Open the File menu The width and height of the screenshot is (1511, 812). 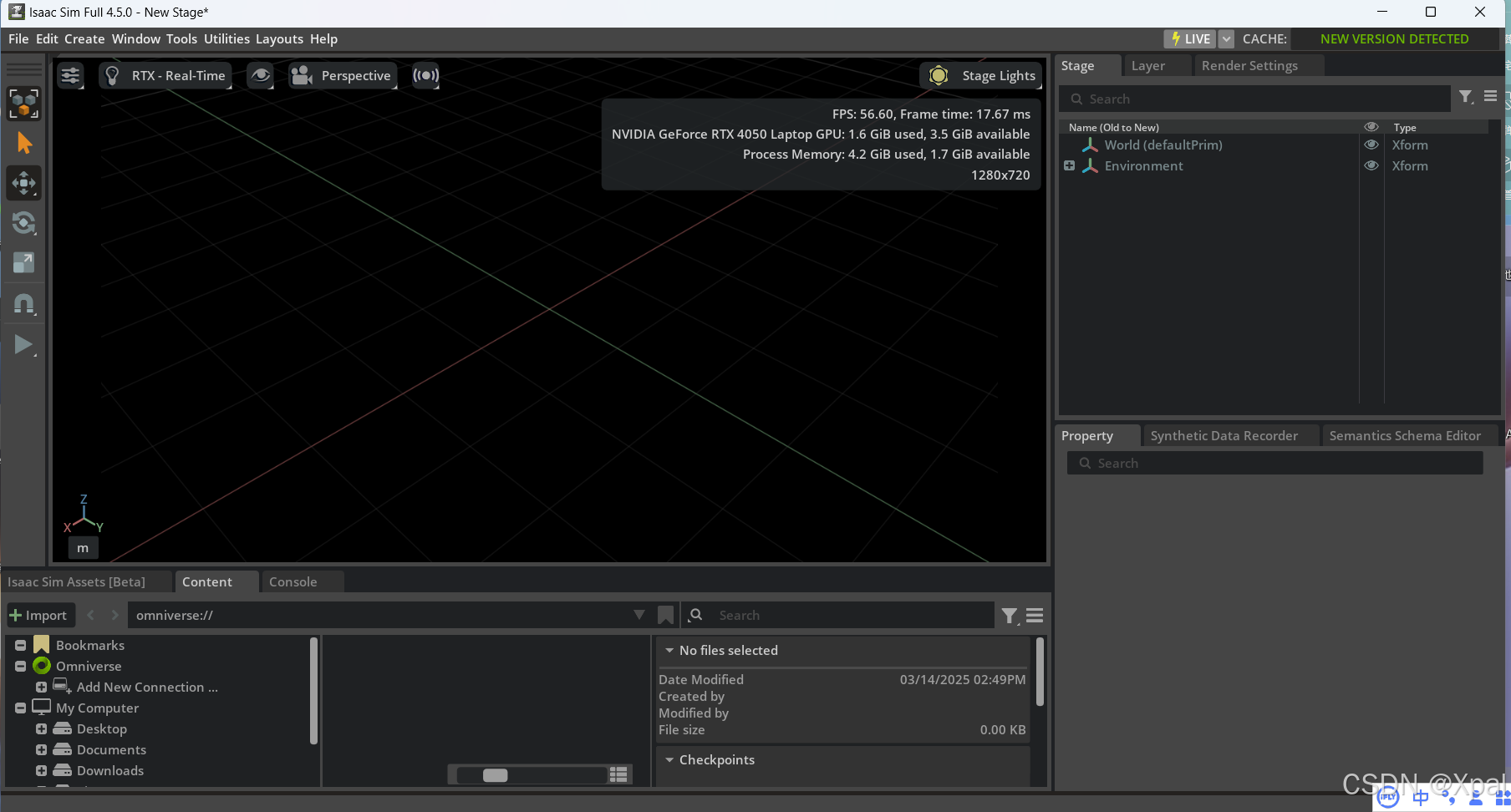(x=18, y=38)
